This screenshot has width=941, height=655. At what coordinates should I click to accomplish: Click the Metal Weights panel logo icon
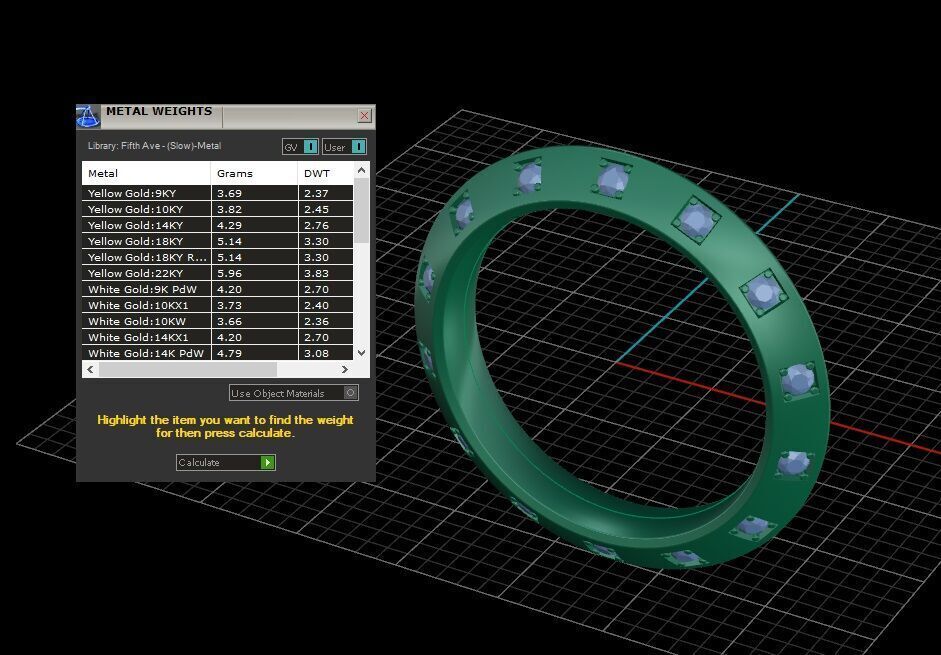tap(88, 116)
